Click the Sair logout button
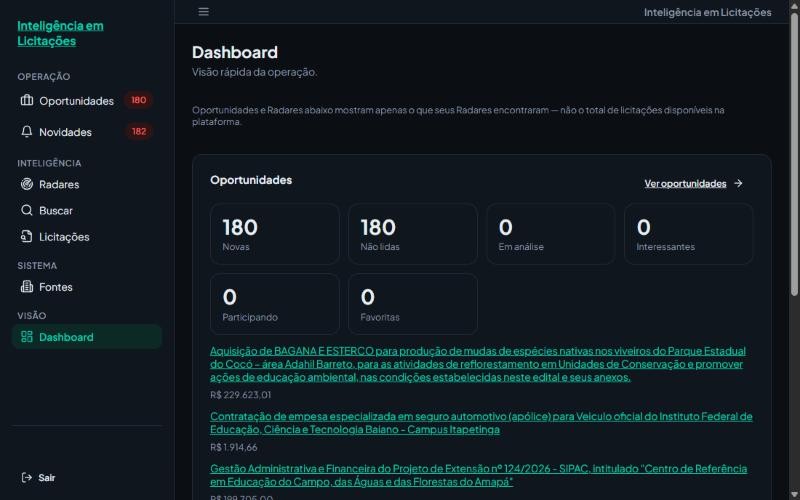 (x=38, y=478)
